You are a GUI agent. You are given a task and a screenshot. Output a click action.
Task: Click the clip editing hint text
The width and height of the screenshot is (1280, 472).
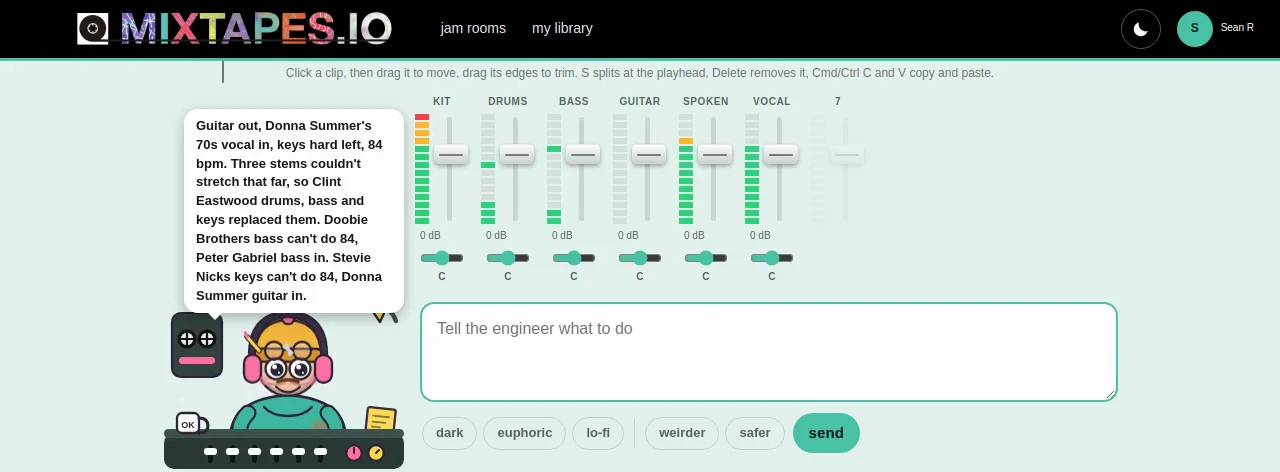click(x=640, y=73)
